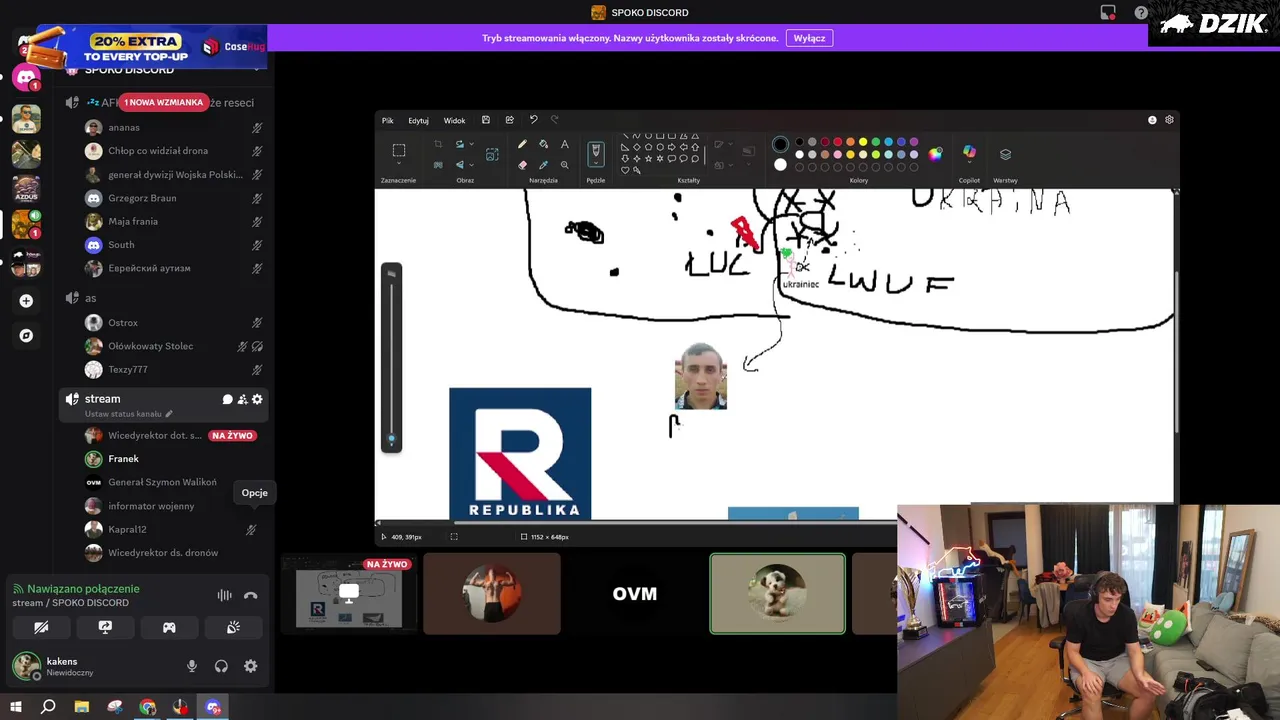
Task: Open the soundboard button in voice panel
Action: 233,627
